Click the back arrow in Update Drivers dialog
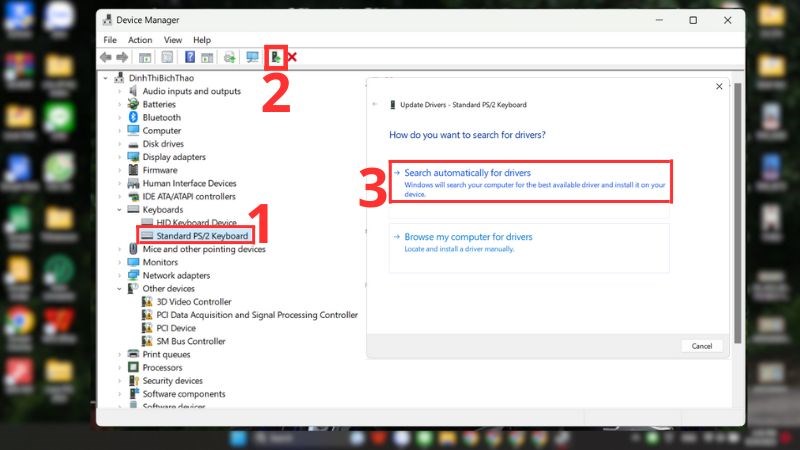Screen dimensions: 800x450 coord(375,105)
